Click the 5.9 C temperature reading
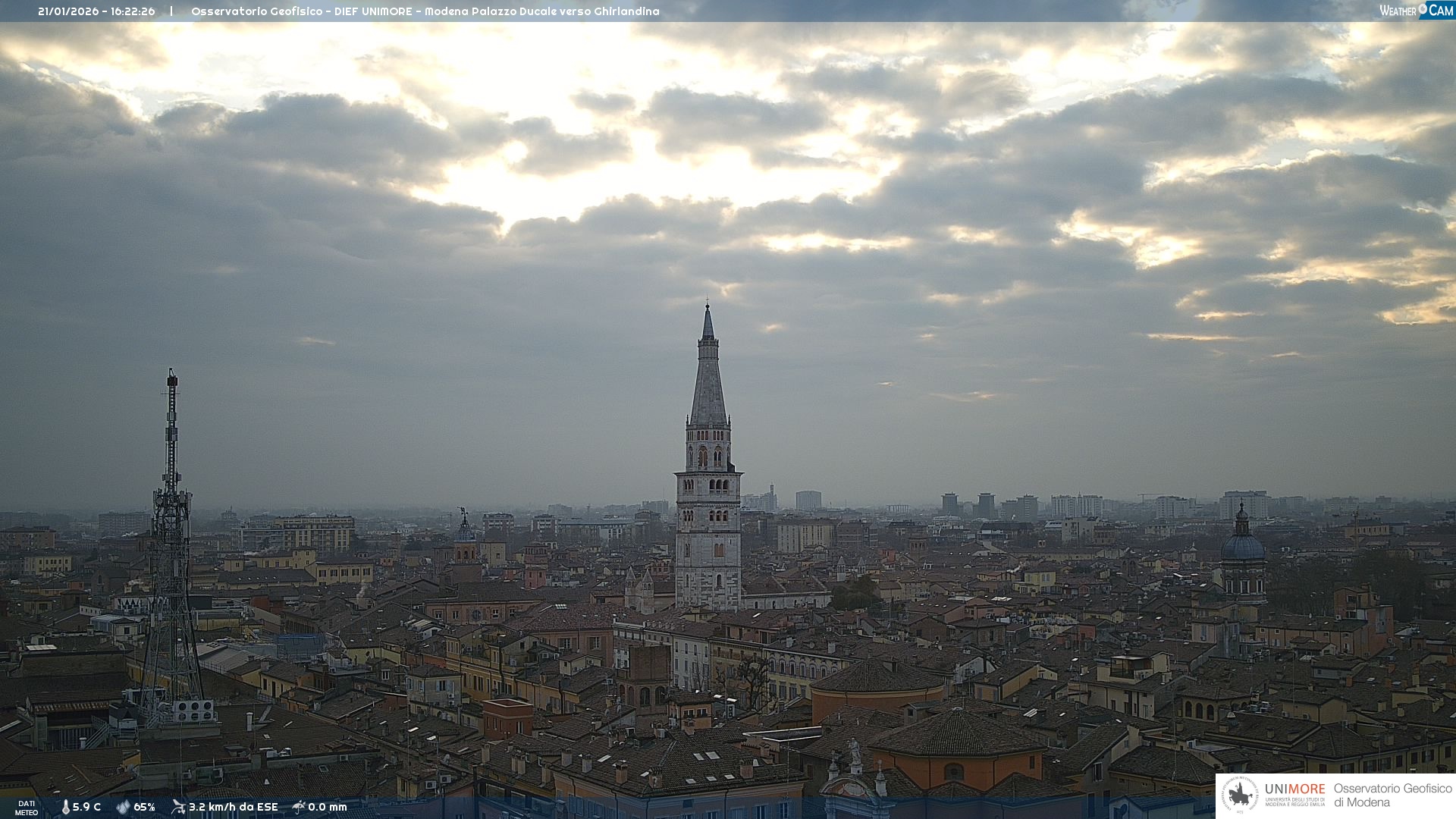Viewport: 1456px width, 819px height. point(86,807)
